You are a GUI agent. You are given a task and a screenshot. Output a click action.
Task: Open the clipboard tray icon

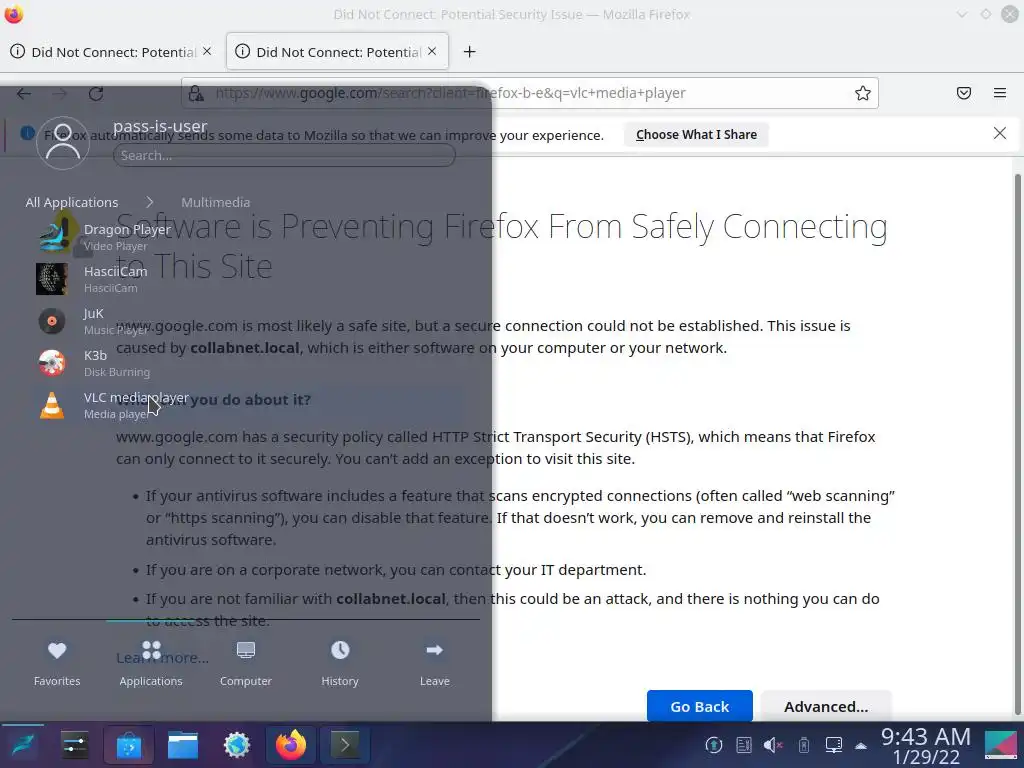coord(743,745)
